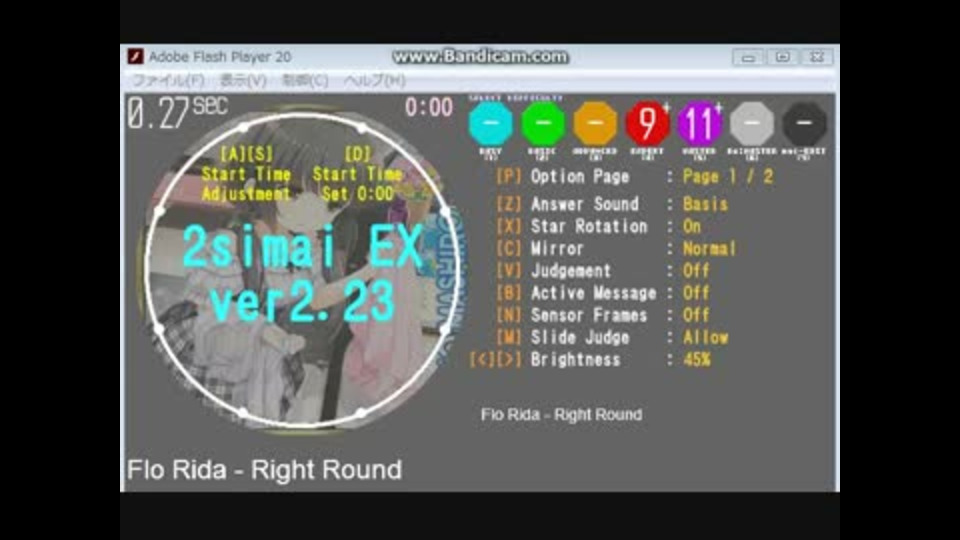960x540 pixels.
Task: Change the Answer Sound Basis setting
Action: pos(705,204)
